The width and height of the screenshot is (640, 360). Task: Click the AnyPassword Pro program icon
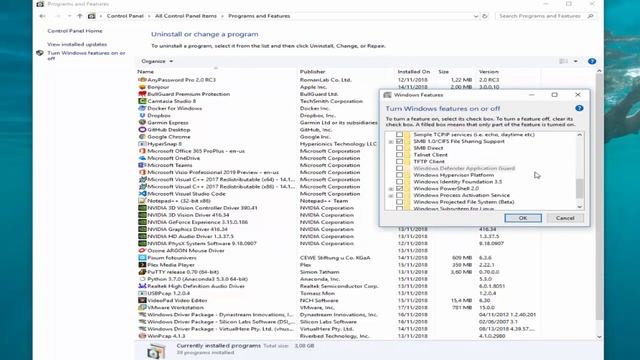(142, 80)
